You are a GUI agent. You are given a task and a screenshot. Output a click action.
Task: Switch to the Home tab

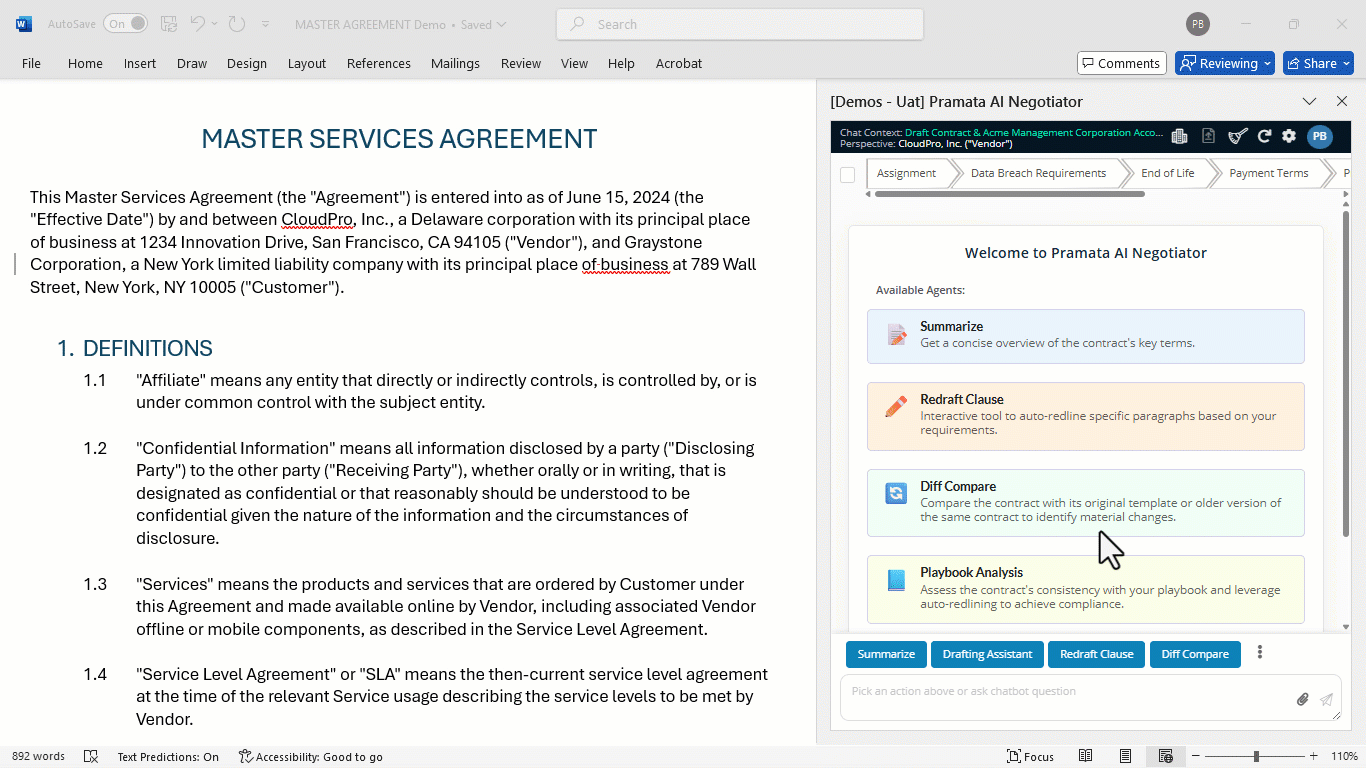85,63
